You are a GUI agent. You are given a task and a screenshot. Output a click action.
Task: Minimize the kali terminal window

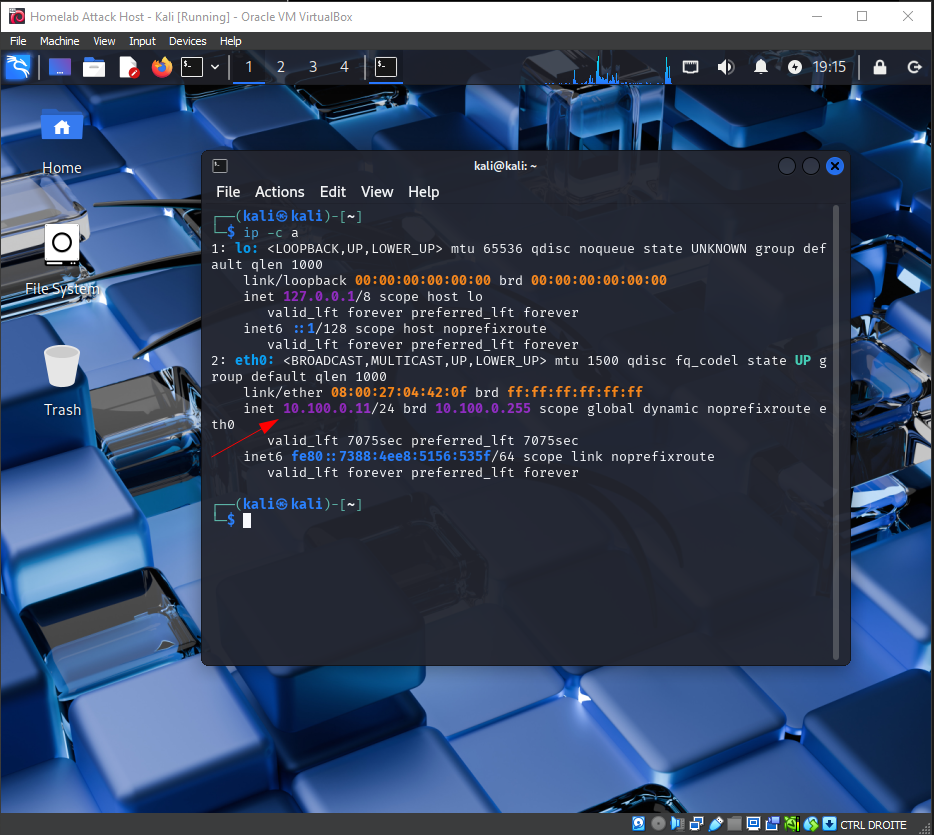(787, 166)
